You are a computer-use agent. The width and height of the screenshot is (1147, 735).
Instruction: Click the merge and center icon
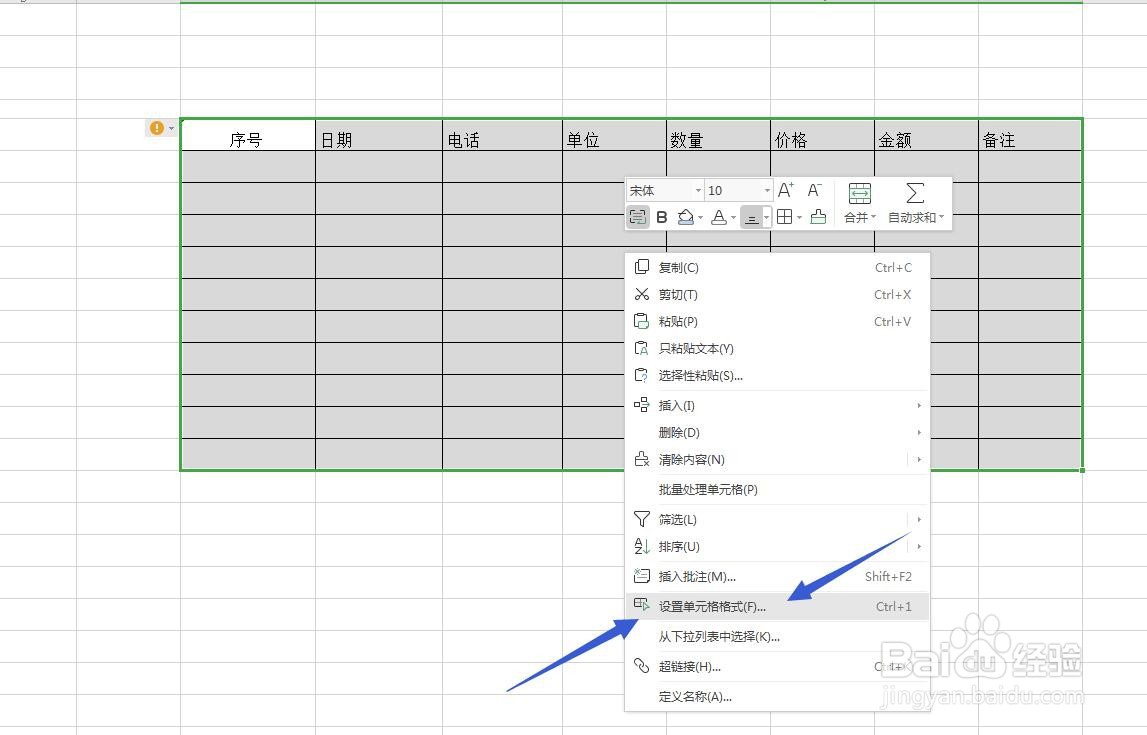point(858,192)
